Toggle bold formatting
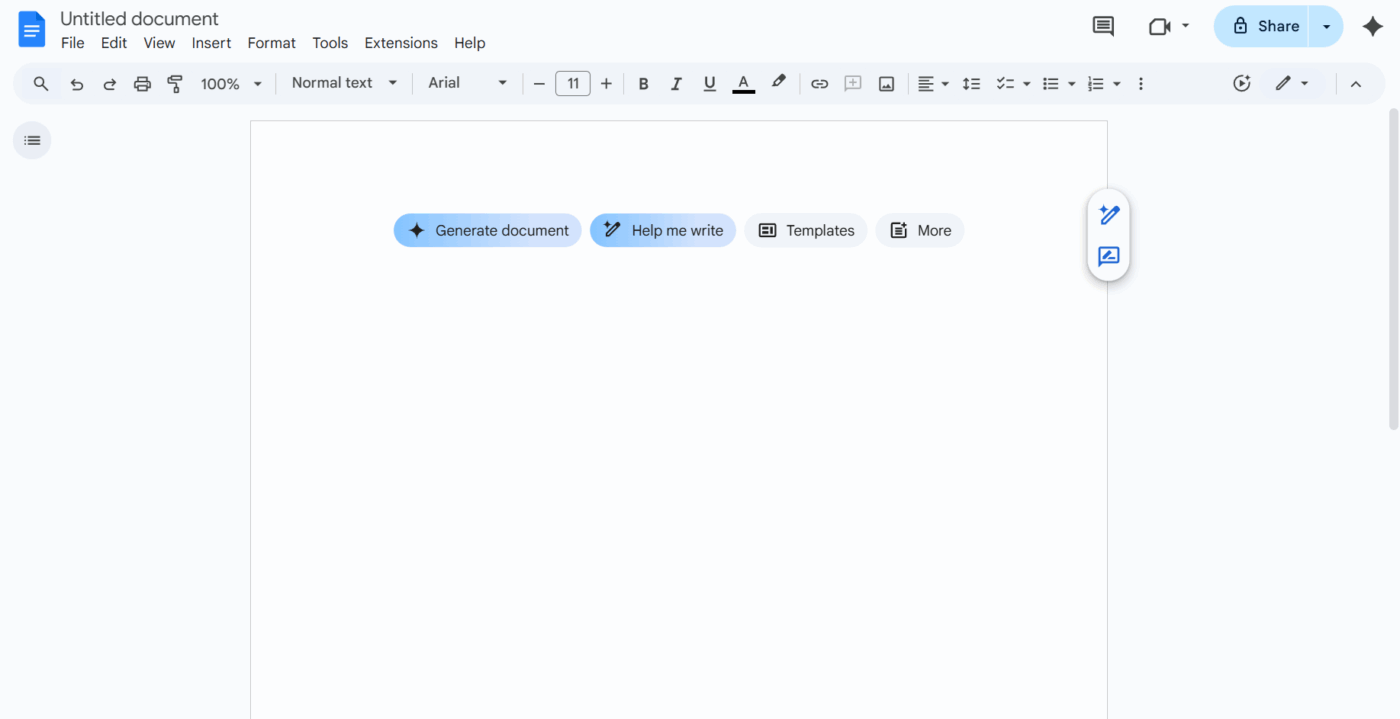Viewport: 1400px width, 719px height. pyautogui.click(x=643, y=83)
